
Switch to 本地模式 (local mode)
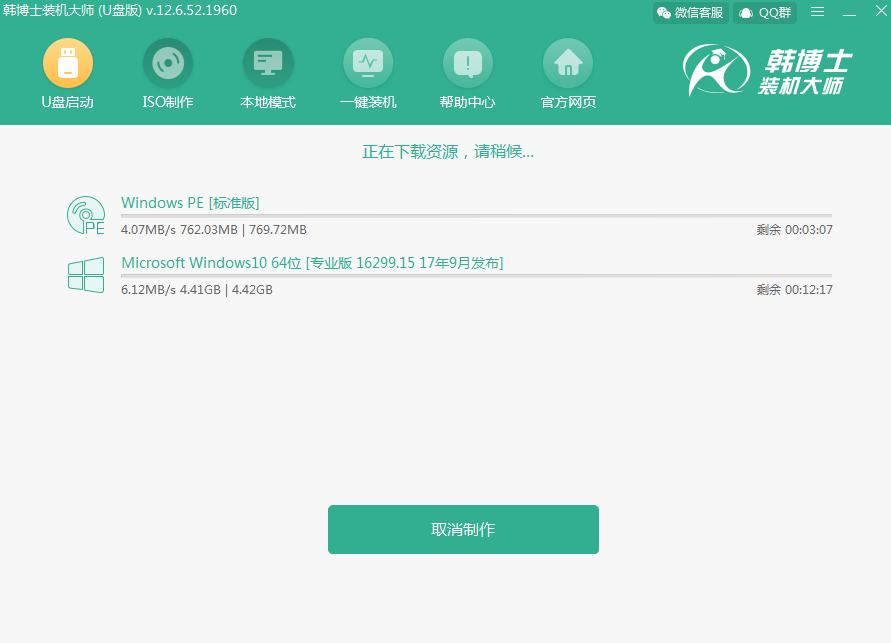[x=267, y=73]
